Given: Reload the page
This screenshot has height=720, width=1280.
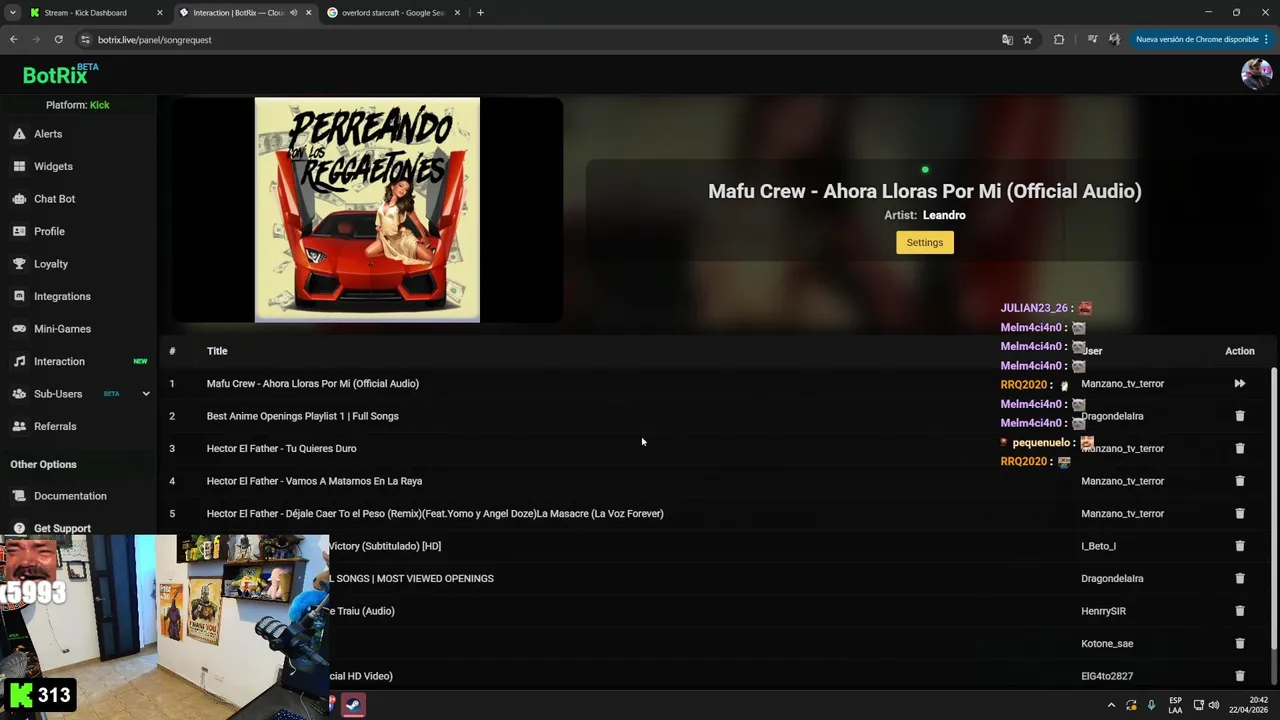Looking at the screenshot, I should [x=58, y=40].
